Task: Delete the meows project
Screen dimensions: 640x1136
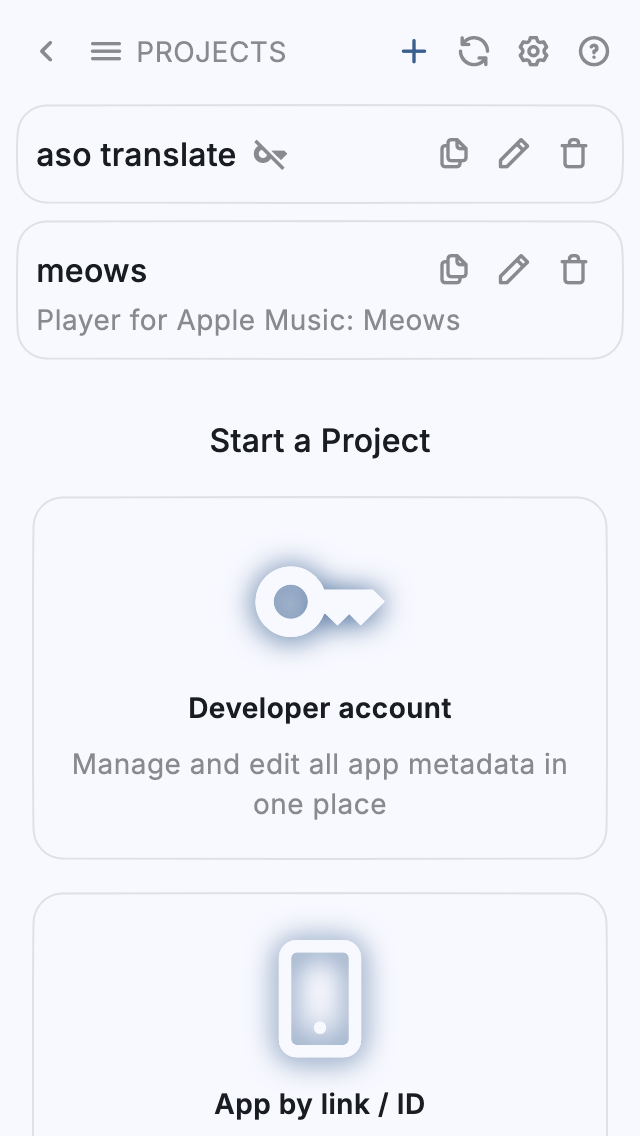Action: tap(574, 270)
